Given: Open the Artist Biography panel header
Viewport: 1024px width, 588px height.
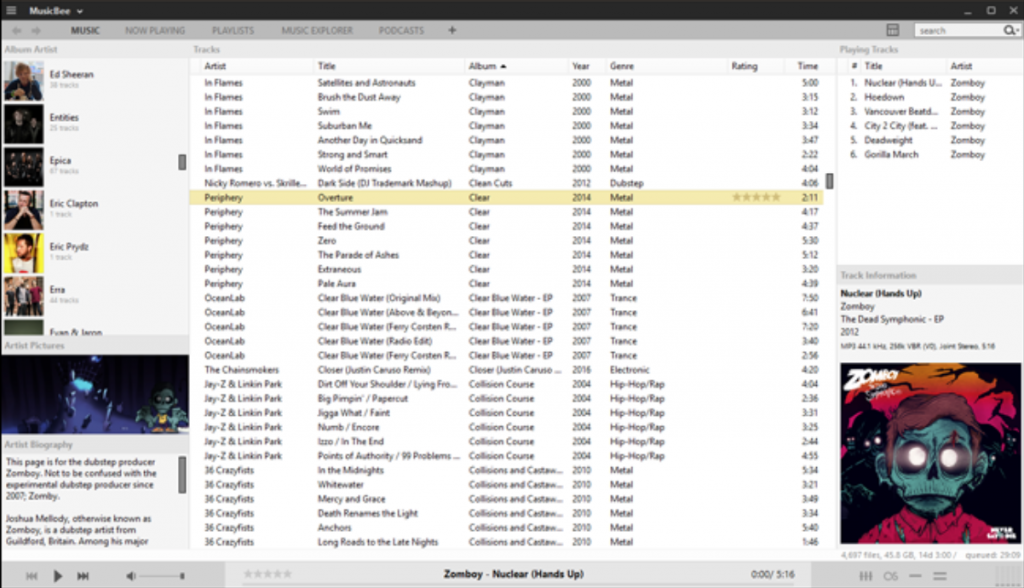Looking at the screenshot, I should (39, 444).
